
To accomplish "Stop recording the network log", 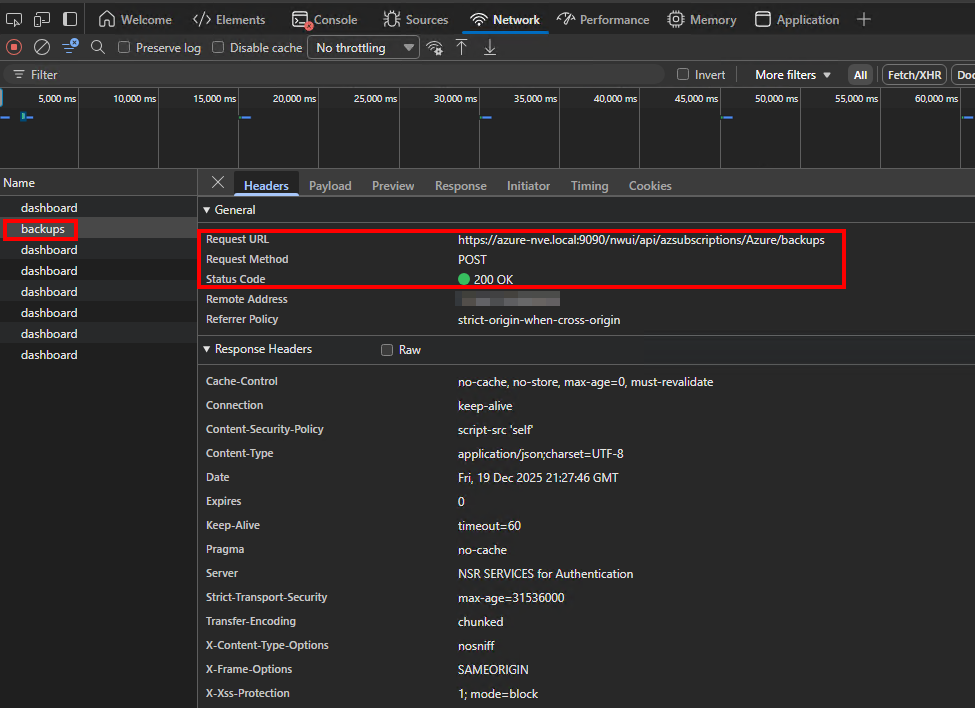I will click(14, 47).
